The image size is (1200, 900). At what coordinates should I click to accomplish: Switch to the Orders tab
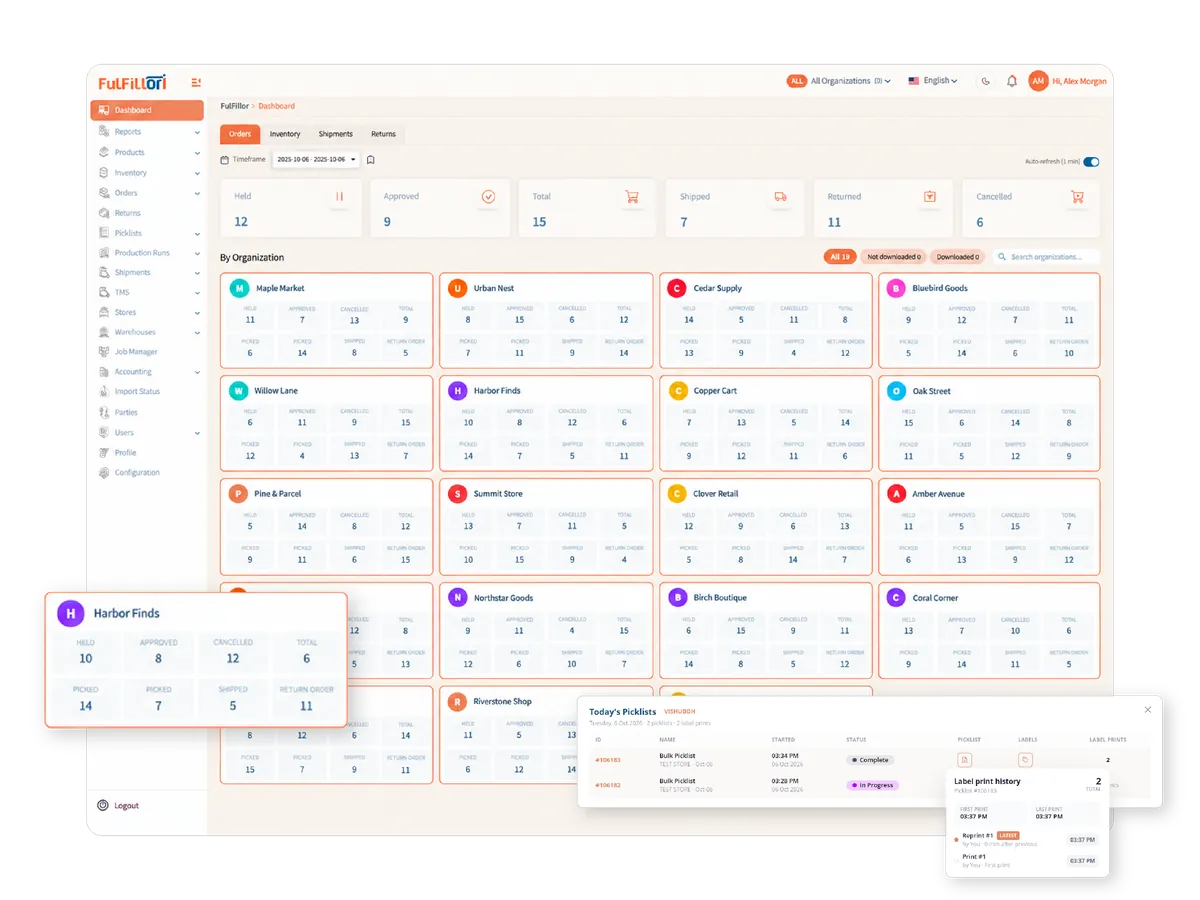tap(240, 134)
